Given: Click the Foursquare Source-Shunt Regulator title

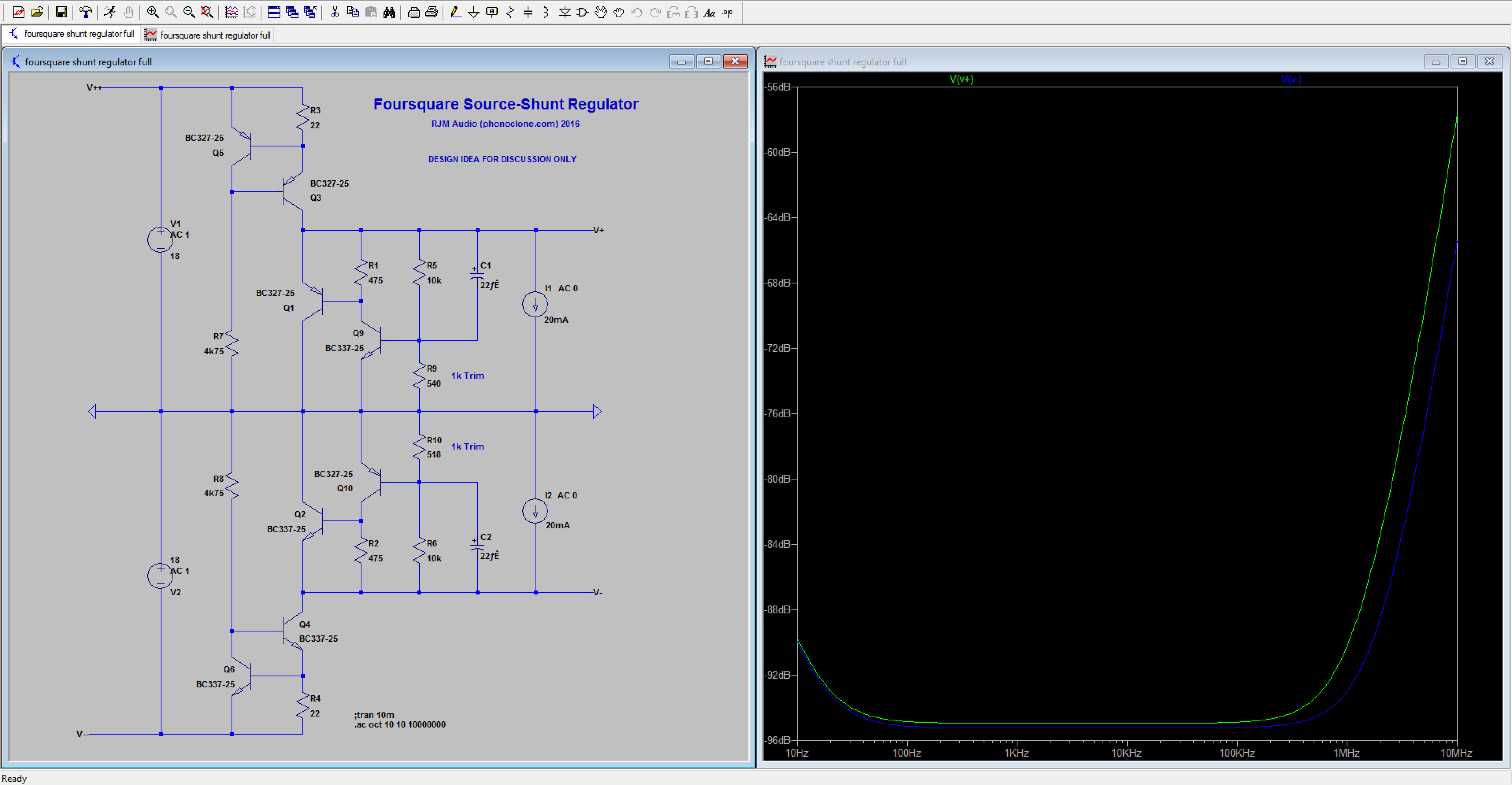Looking at the screenshot, I should tap(506, 104).
